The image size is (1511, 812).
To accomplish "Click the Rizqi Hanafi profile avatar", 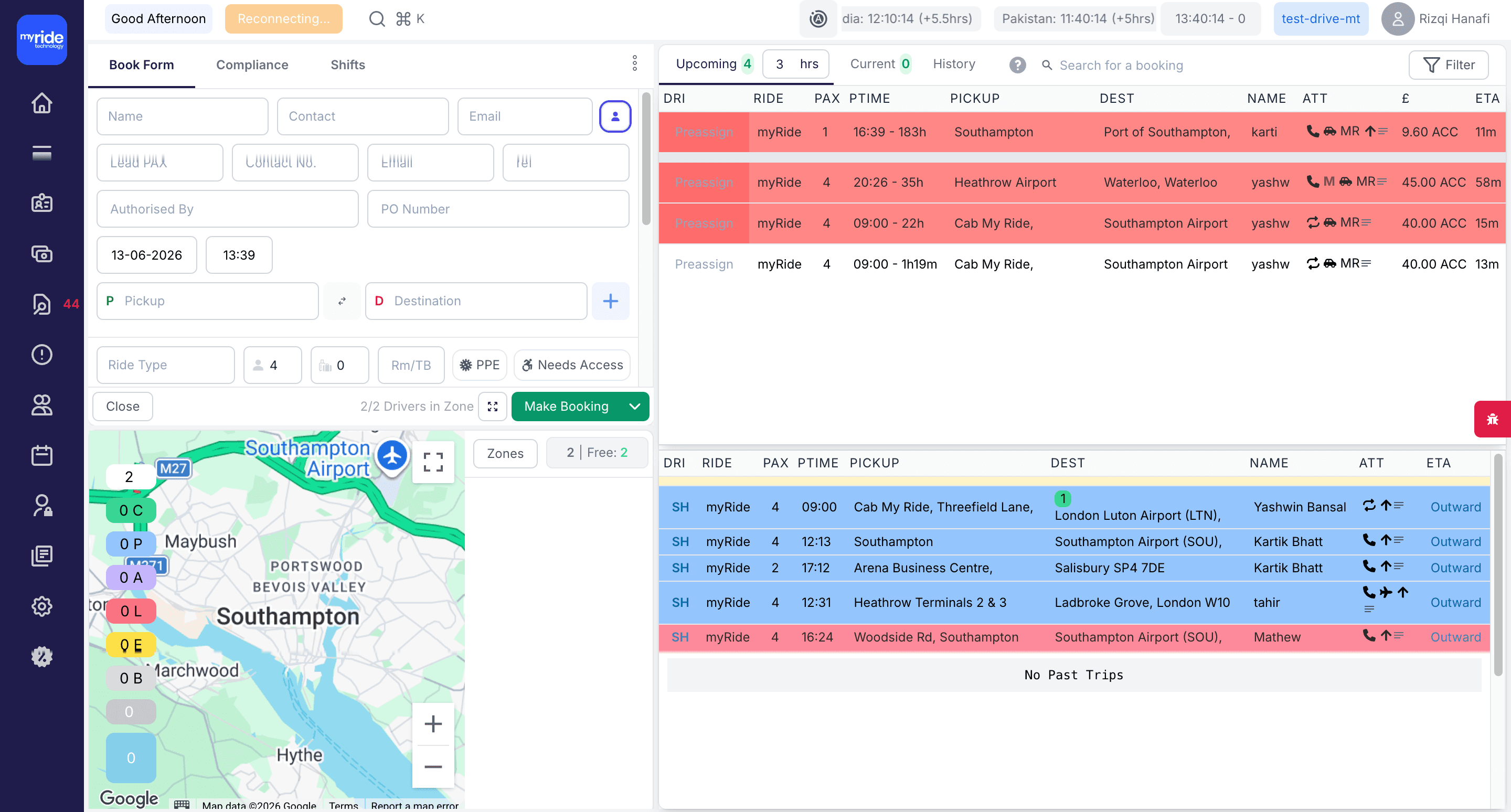I will pos(1397,19).
